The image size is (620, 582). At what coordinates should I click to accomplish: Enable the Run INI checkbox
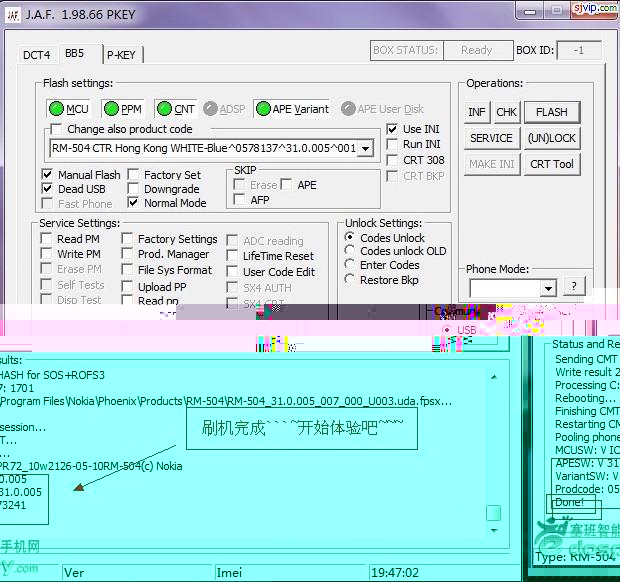[x=392, y=144]
